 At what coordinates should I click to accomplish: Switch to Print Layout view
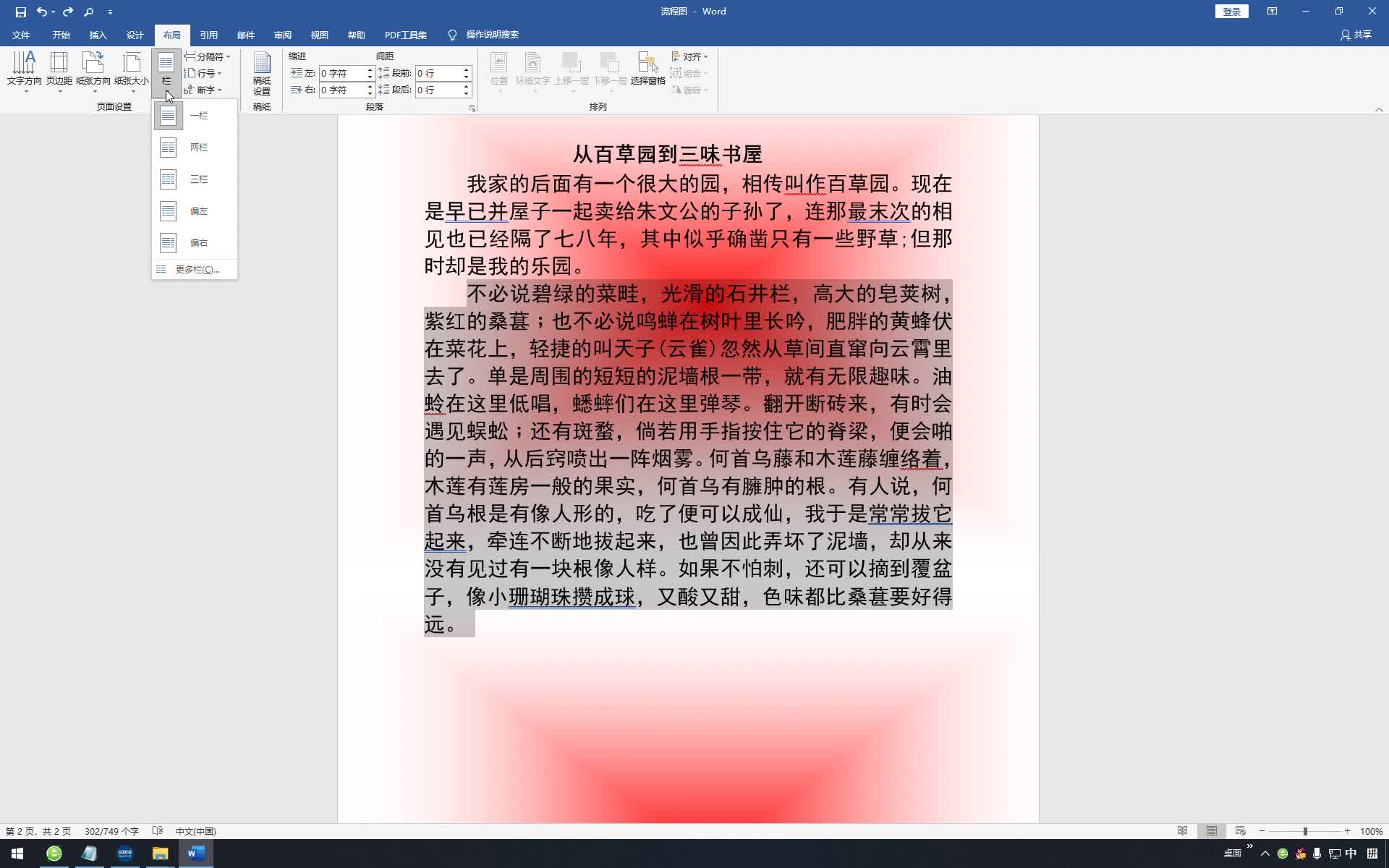pyautogui.click(x=1212, y=831)
